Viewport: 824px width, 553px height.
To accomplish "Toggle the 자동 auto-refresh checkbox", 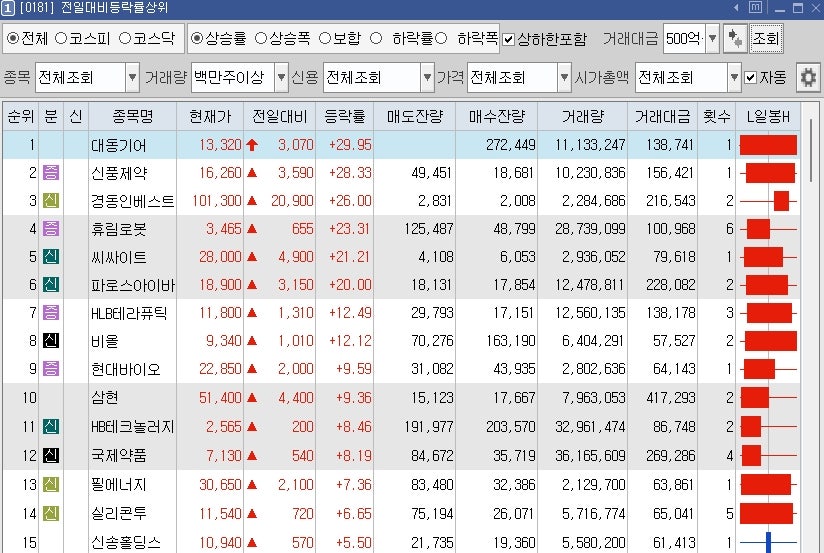I will point(750,78).
